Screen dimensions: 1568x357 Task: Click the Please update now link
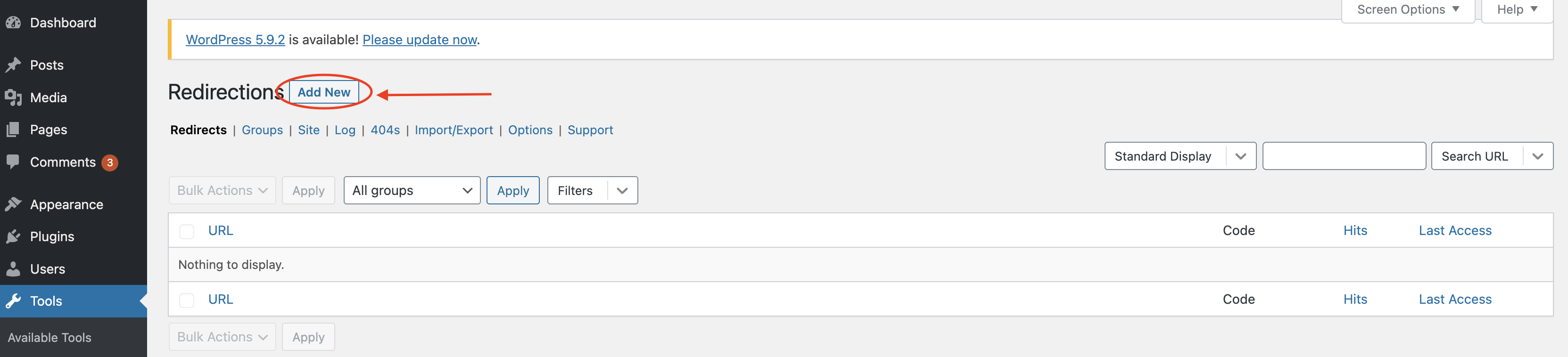[420, 40]
